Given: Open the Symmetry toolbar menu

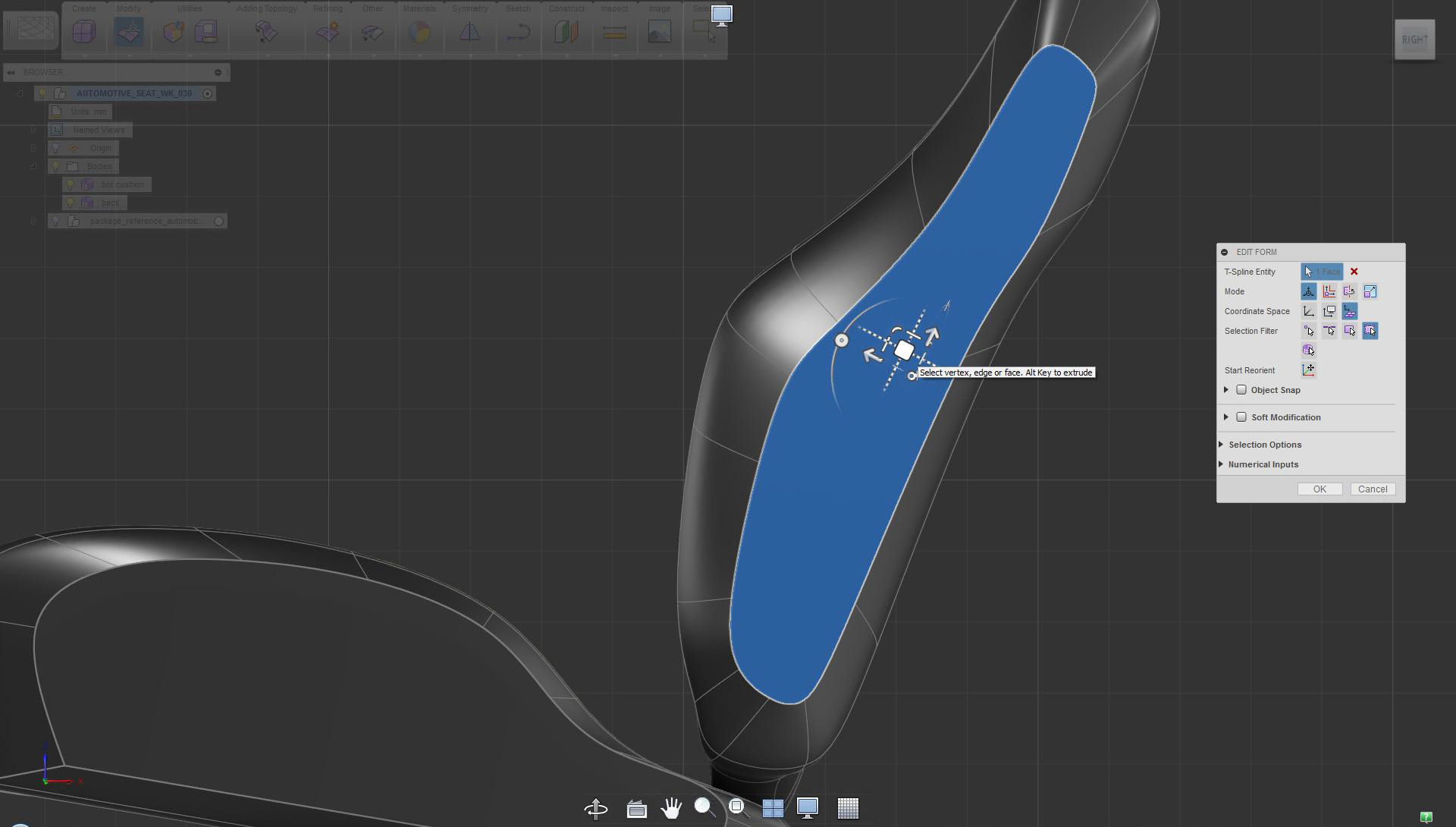Looking at the screenshot, I should (469, 32).
